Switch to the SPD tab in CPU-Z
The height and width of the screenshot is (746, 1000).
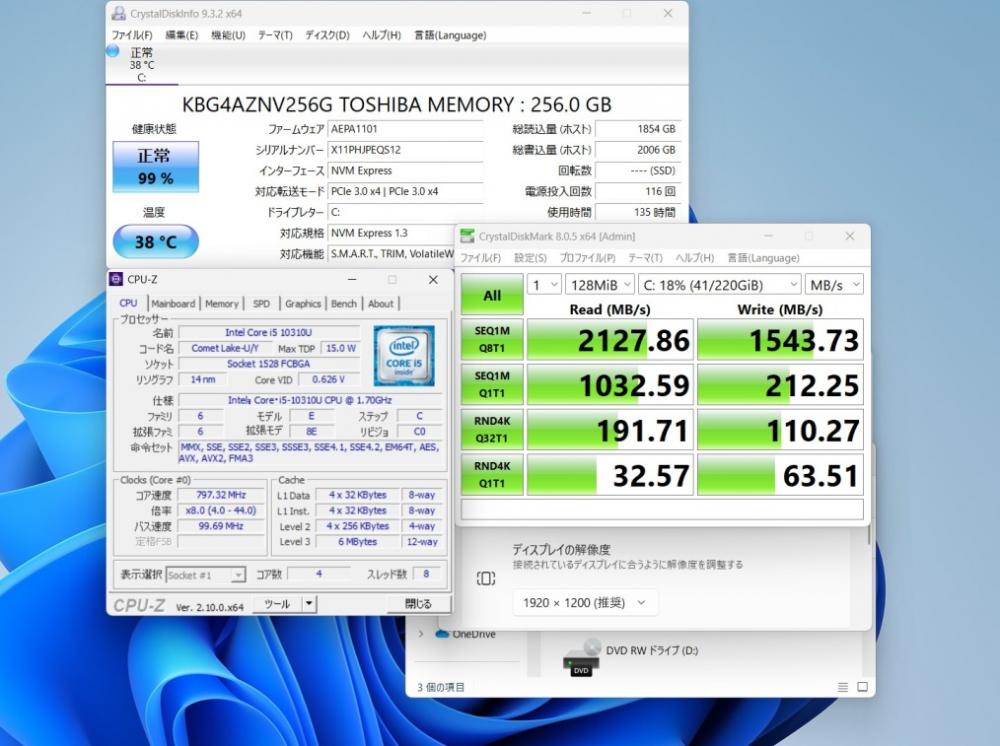tap(261, 304)
